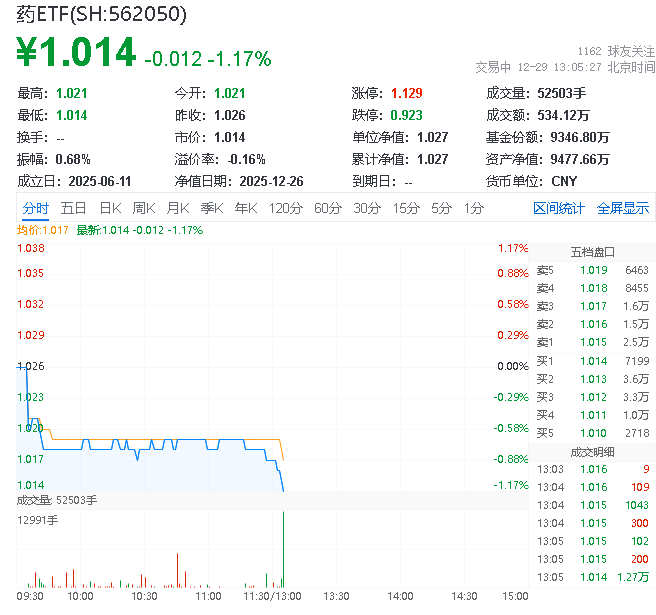Choose the 30分 interval tab
This screenshot has height=615, width=656.
coord(367,208)
